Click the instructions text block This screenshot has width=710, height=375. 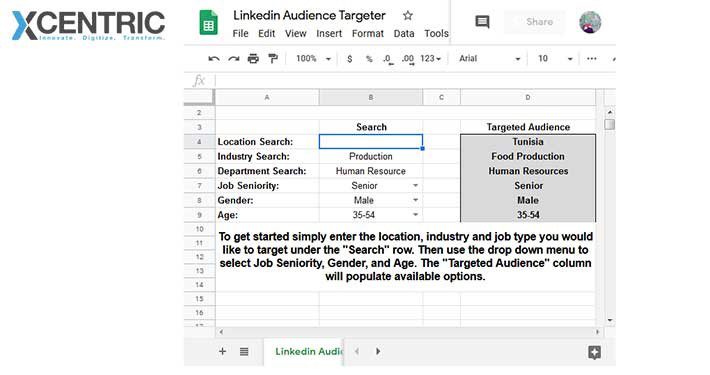405,256
